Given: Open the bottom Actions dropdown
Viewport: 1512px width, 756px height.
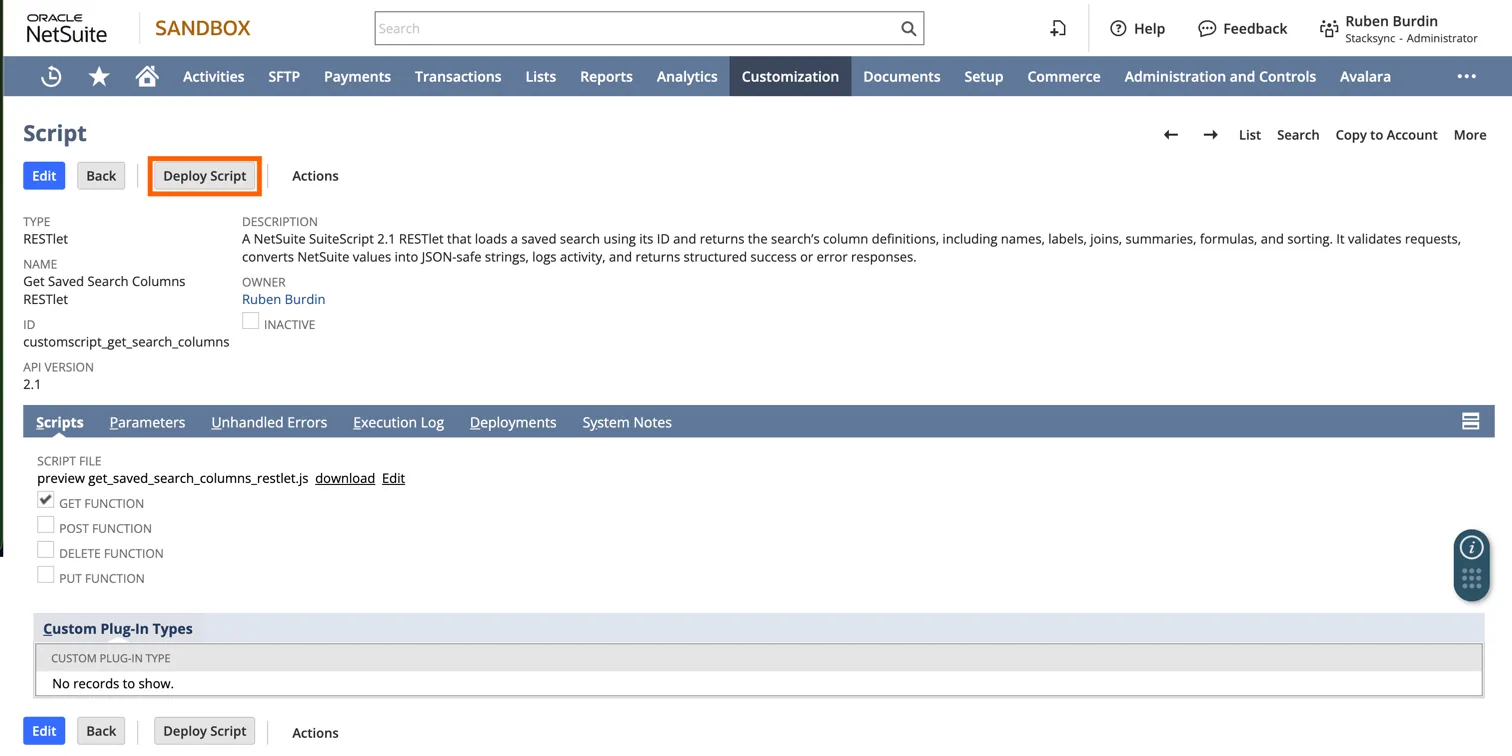Looking at the screenshot, I should (x=315, y=733).
